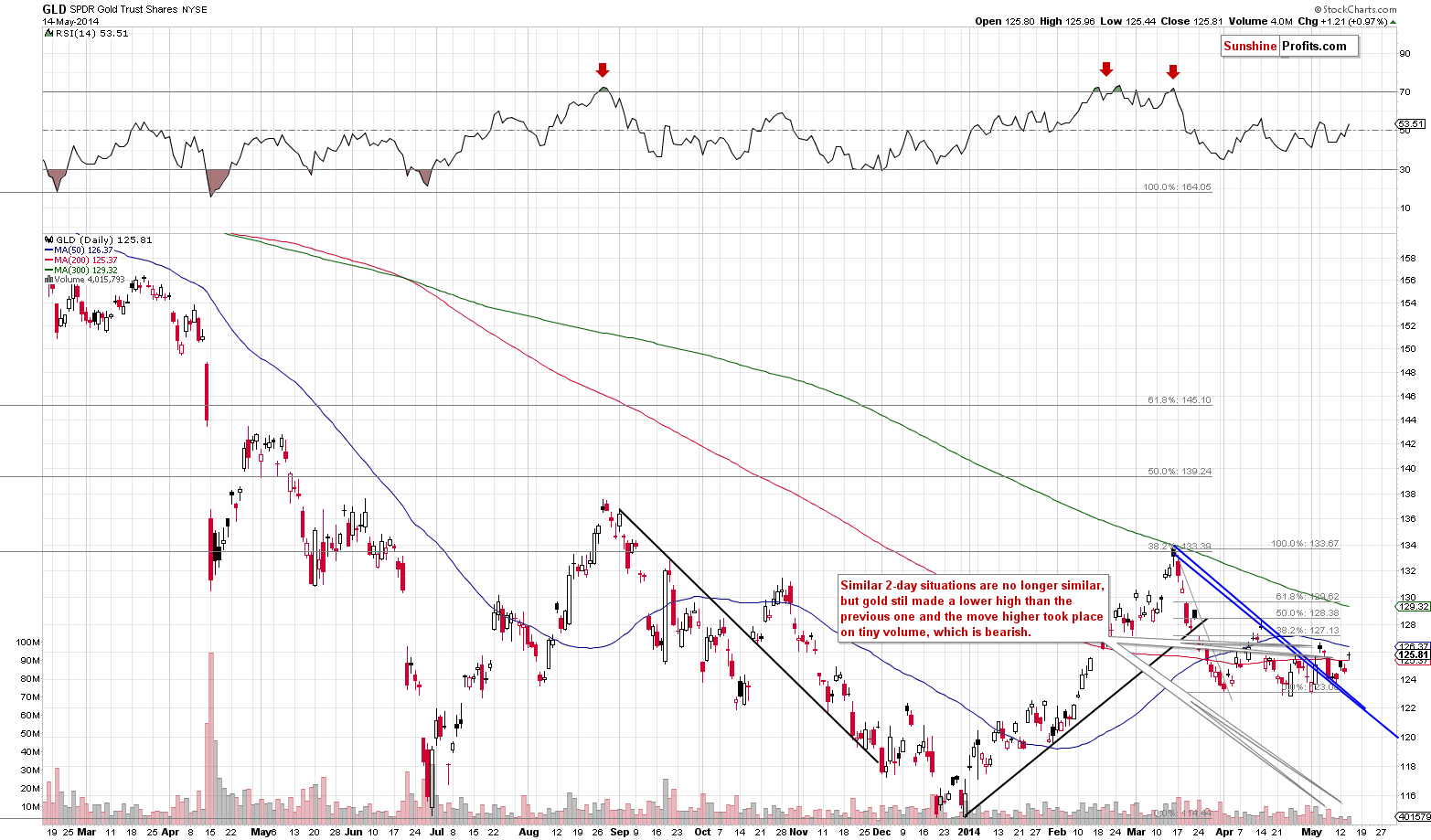Image resolution: width=1431 pixels, height=840 pixels.
Task: Click 'SPDR Gold Trust Shares' title text
Action: coord(124,9)
